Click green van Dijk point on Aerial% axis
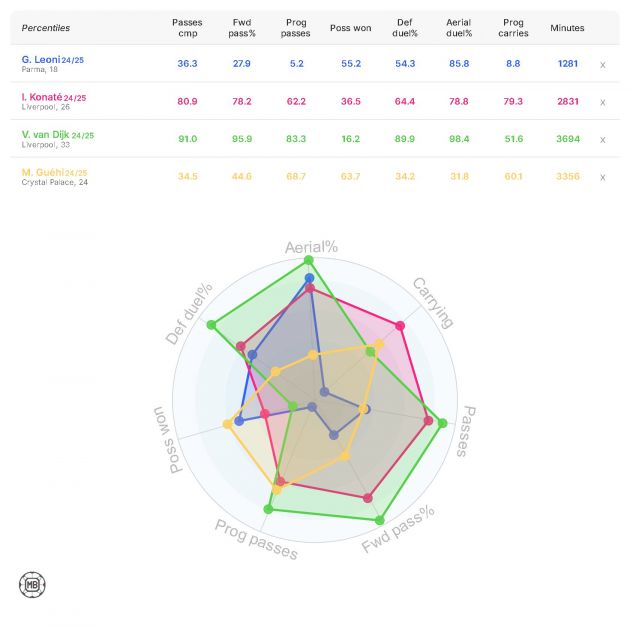This screenshot has width=630, height=626. (x=308, y=261)
